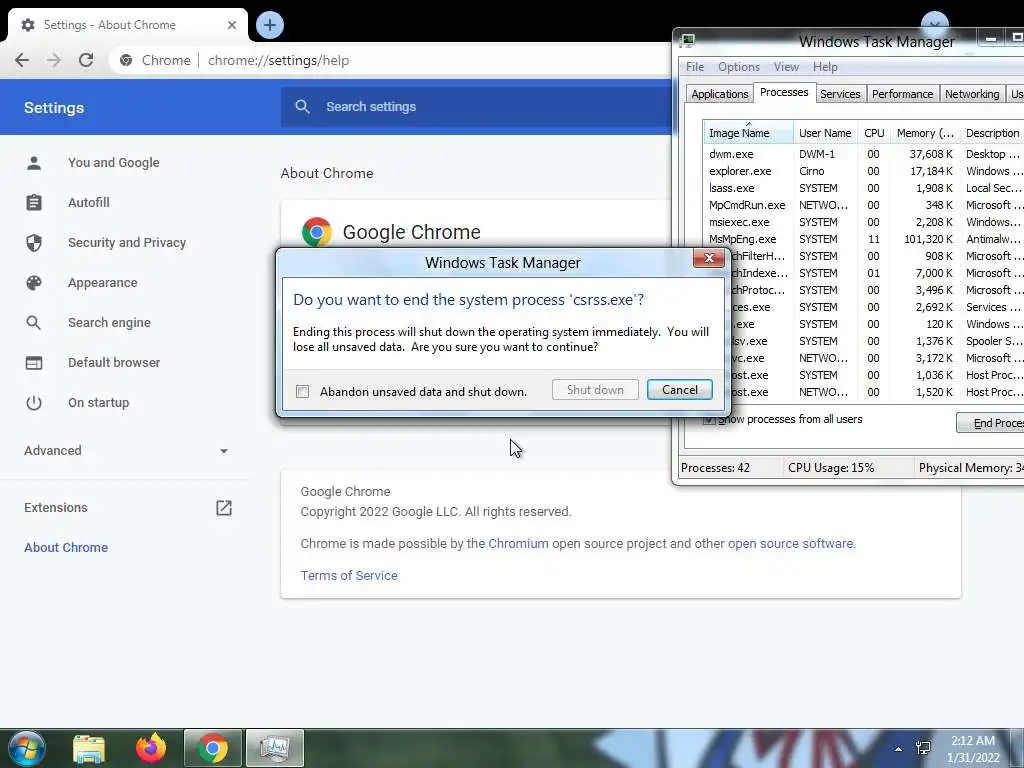Show hidden system tray icons
The width and height of the screenshot is (1024, 768).
[x=899, y=749]
